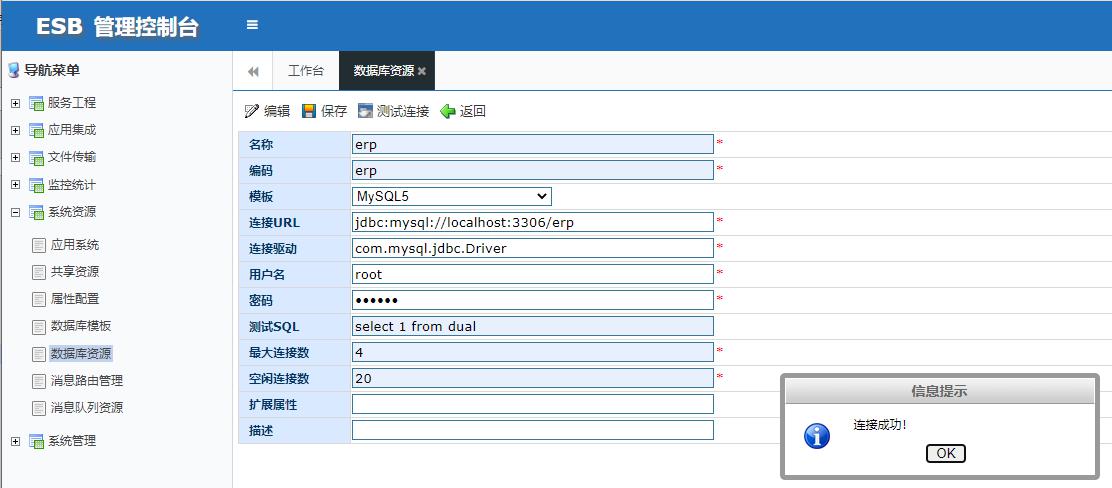Click the 测试连接 toolbar icon
Viewport: 1112px width, 488px height.
pyautogui.click(x=365, y=111)
